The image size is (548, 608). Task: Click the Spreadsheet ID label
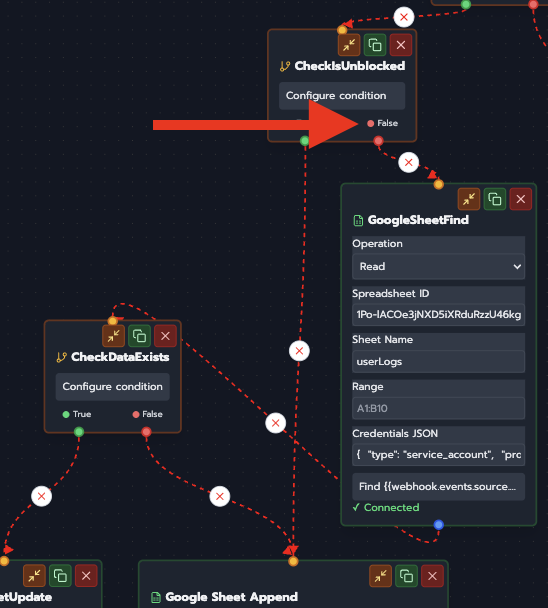tap(391, 294)
